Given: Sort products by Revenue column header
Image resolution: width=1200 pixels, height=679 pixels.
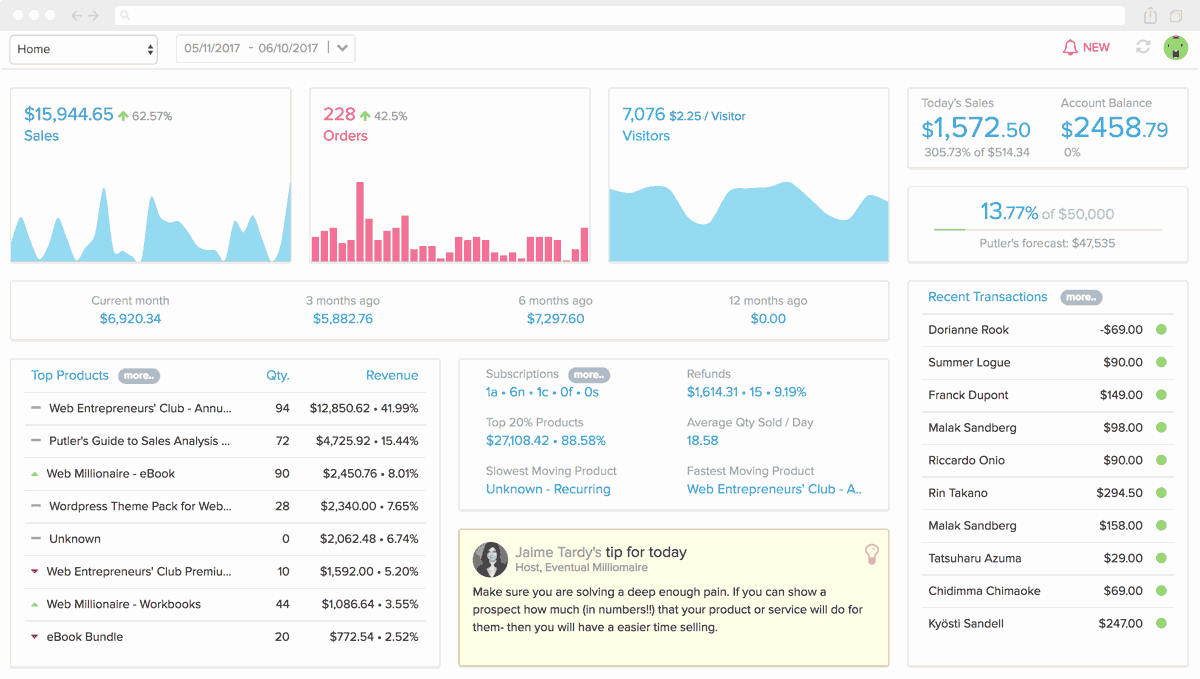Looking at the screenshot, I should (391, 375).
